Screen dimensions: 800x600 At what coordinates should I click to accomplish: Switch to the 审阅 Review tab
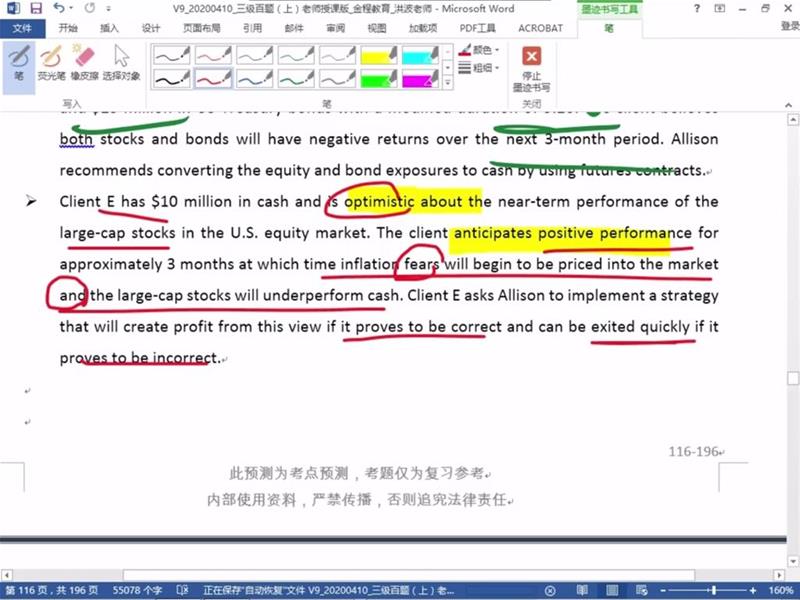coord(335,29)
